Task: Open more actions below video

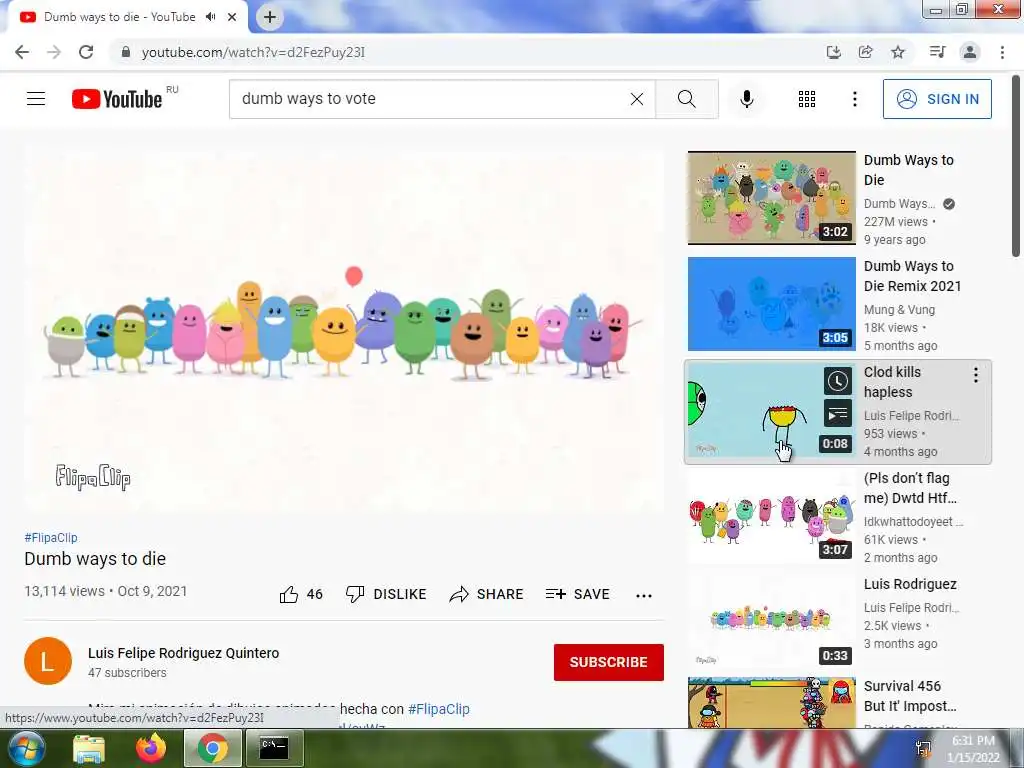Action: coord(644,595)
